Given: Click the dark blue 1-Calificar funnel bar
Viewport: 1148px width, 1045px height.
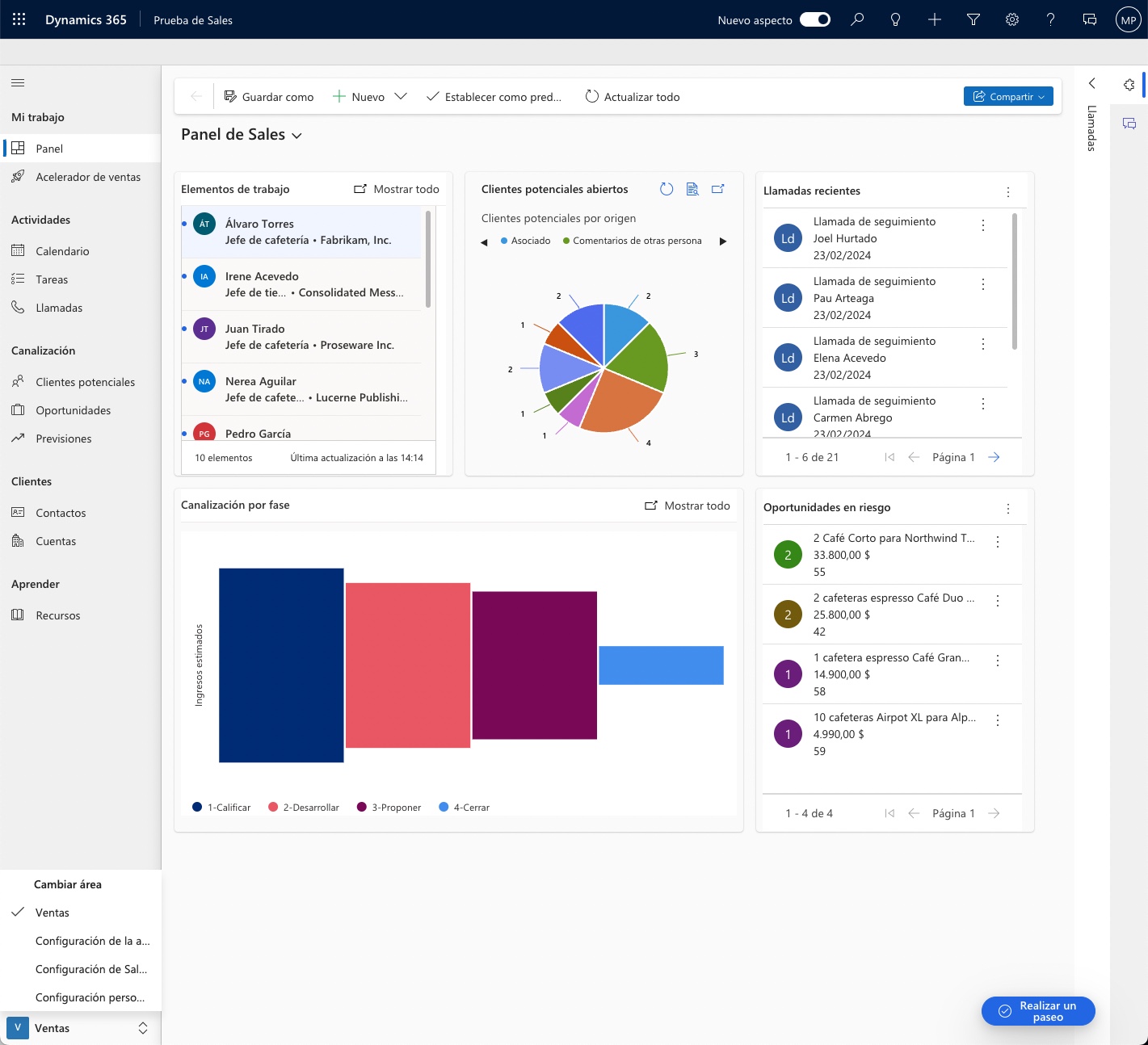Looking at the screenshot, I should click(x=281, y=665).
